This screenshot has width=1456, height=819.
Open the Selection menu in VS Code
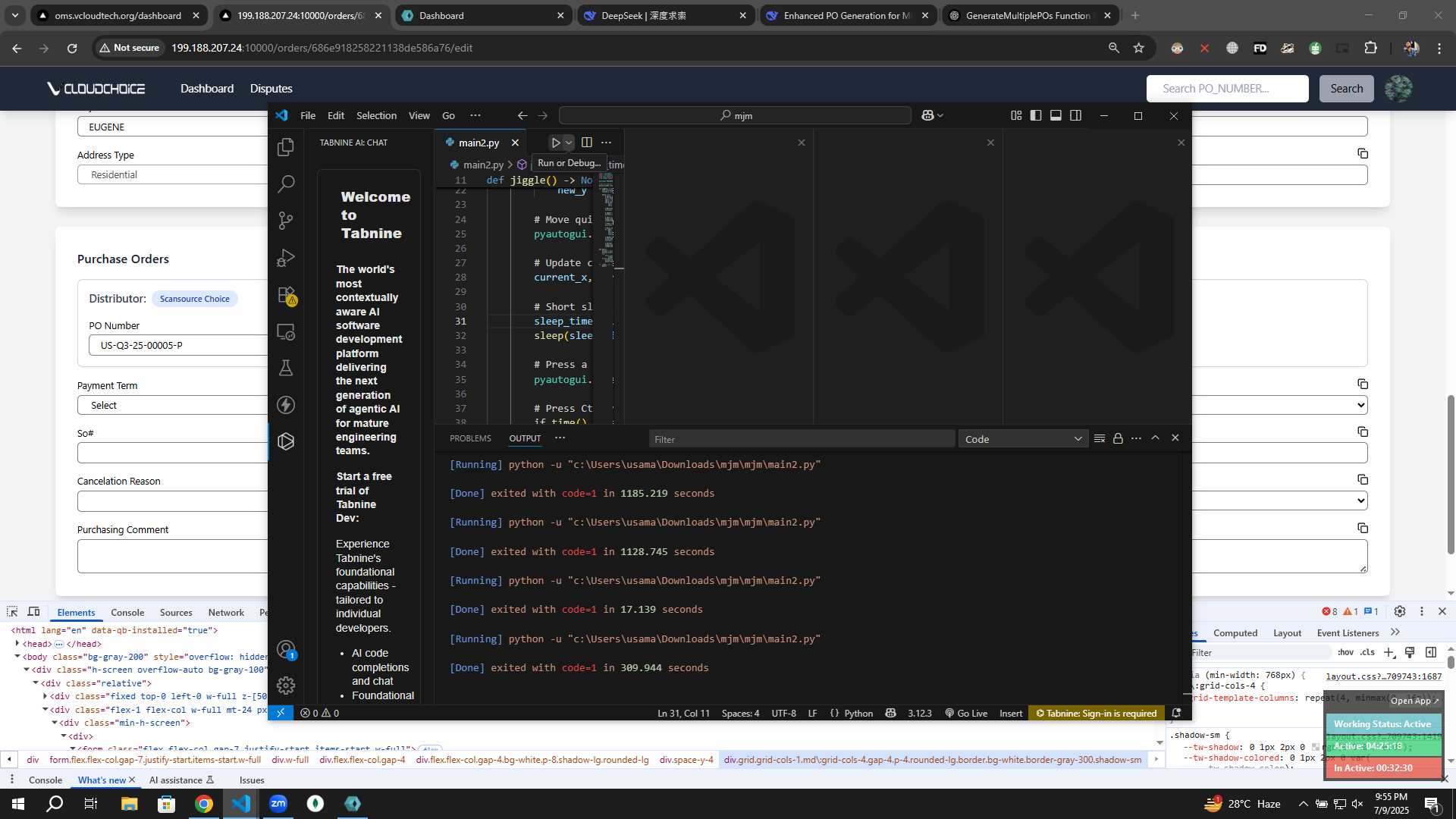point(377,115)
